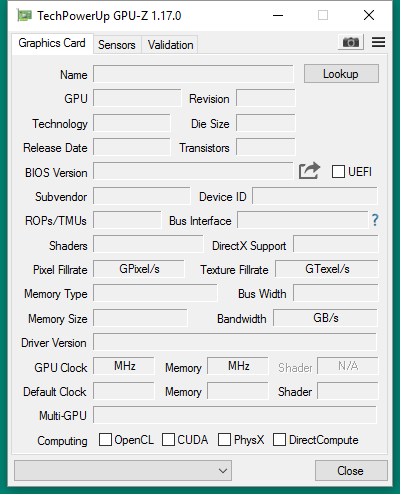The height and width of the screenshot is (494, 400).
Task: Click the Bus Width field
Action: pos(336,293)
